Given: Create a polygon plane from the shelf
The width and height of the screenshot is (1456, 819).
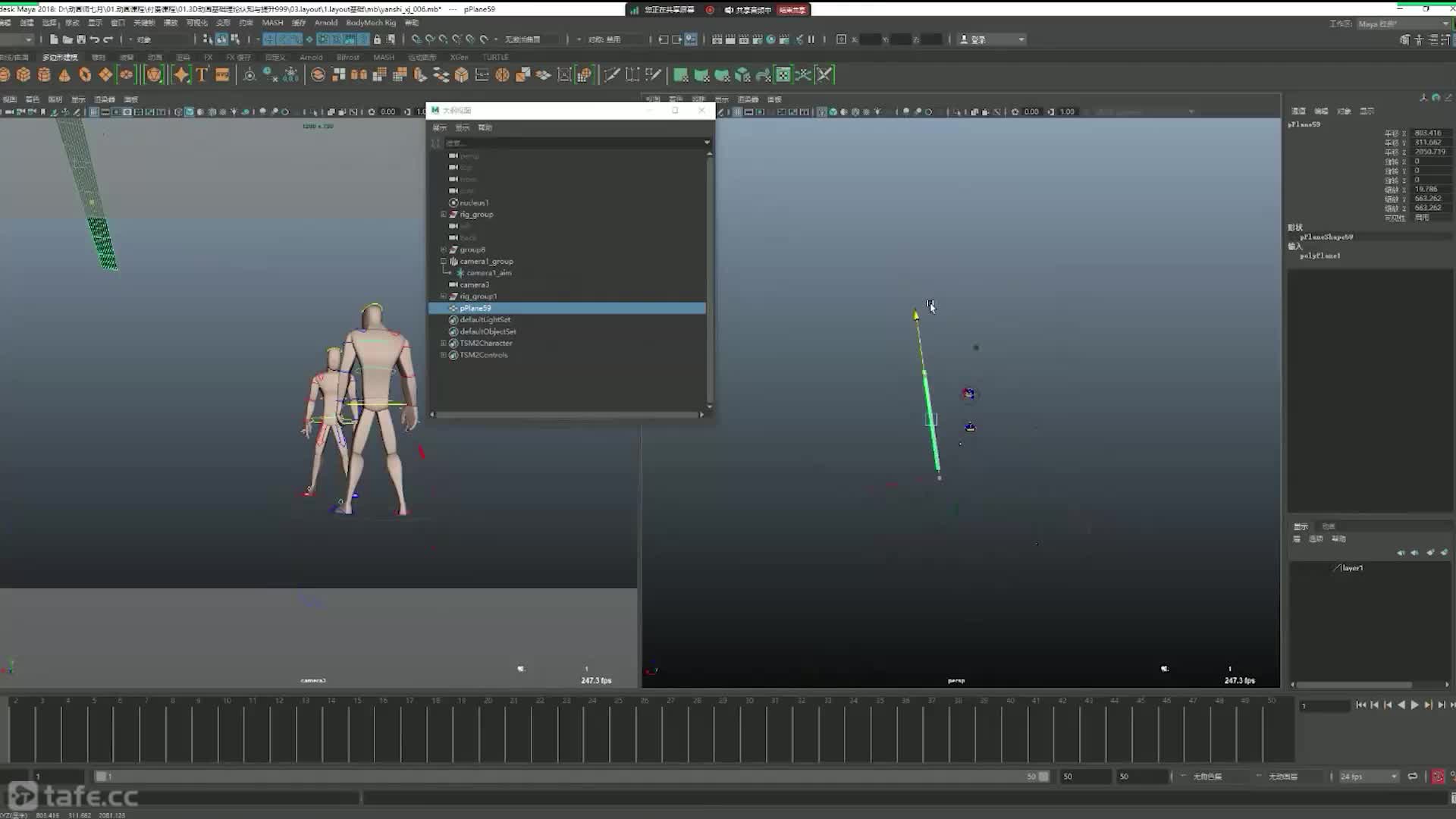Looking at the screenshot, I should pos(105,74).
